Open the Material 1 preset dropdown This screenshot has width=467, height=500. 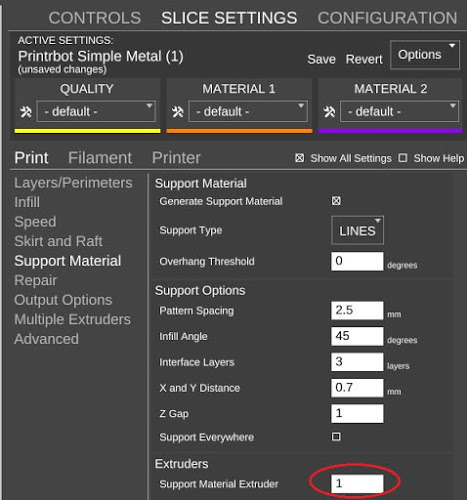pyautogui.click(x=248, y=111)
